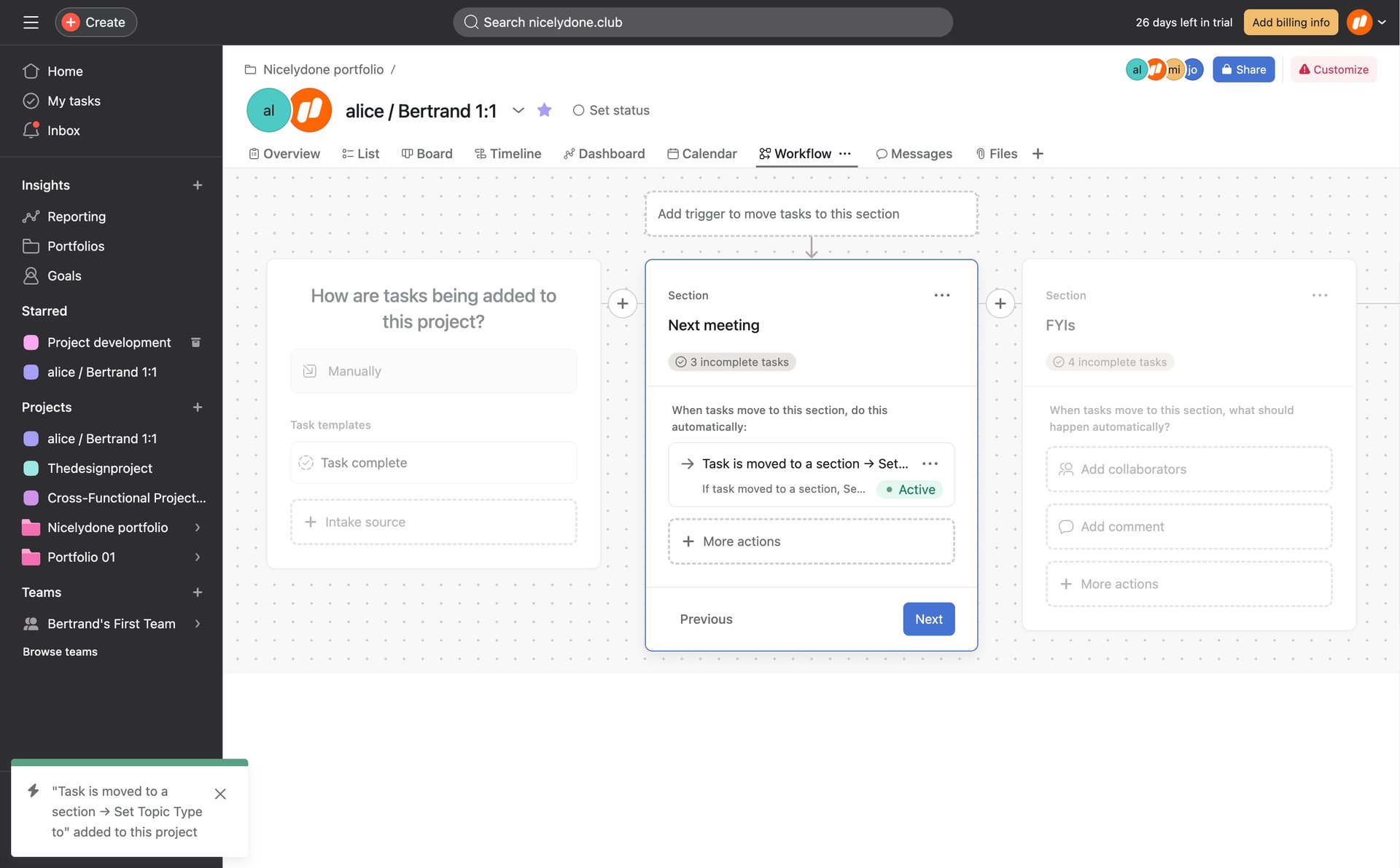Select Reporting in the Insights section

click(x=76, y=216)
